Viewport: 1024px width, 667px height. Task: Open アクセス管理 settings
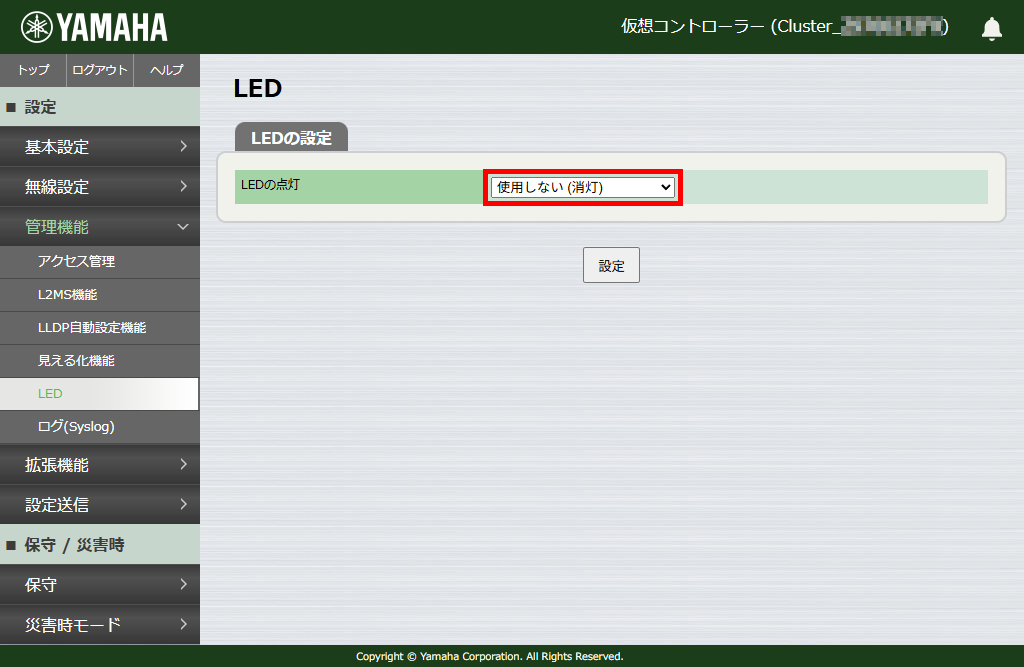100,262
